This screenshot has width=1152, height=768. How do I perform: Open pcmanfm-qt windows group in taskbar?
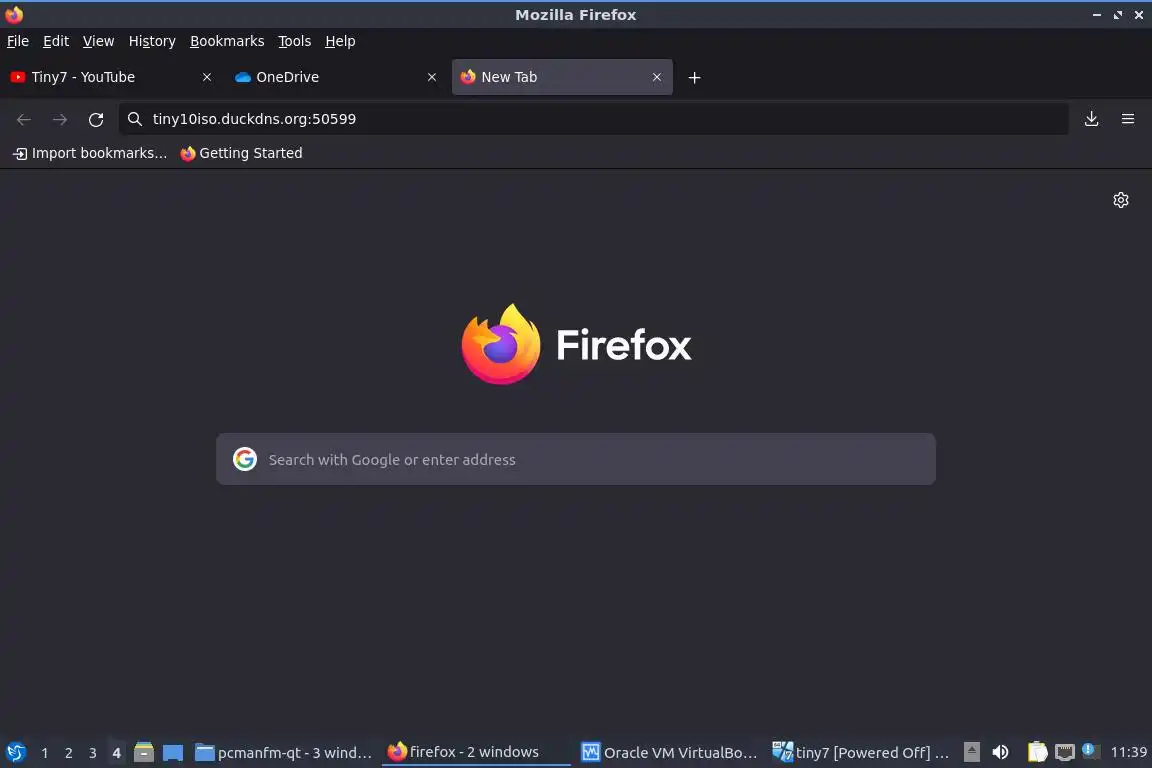(284, 753)
